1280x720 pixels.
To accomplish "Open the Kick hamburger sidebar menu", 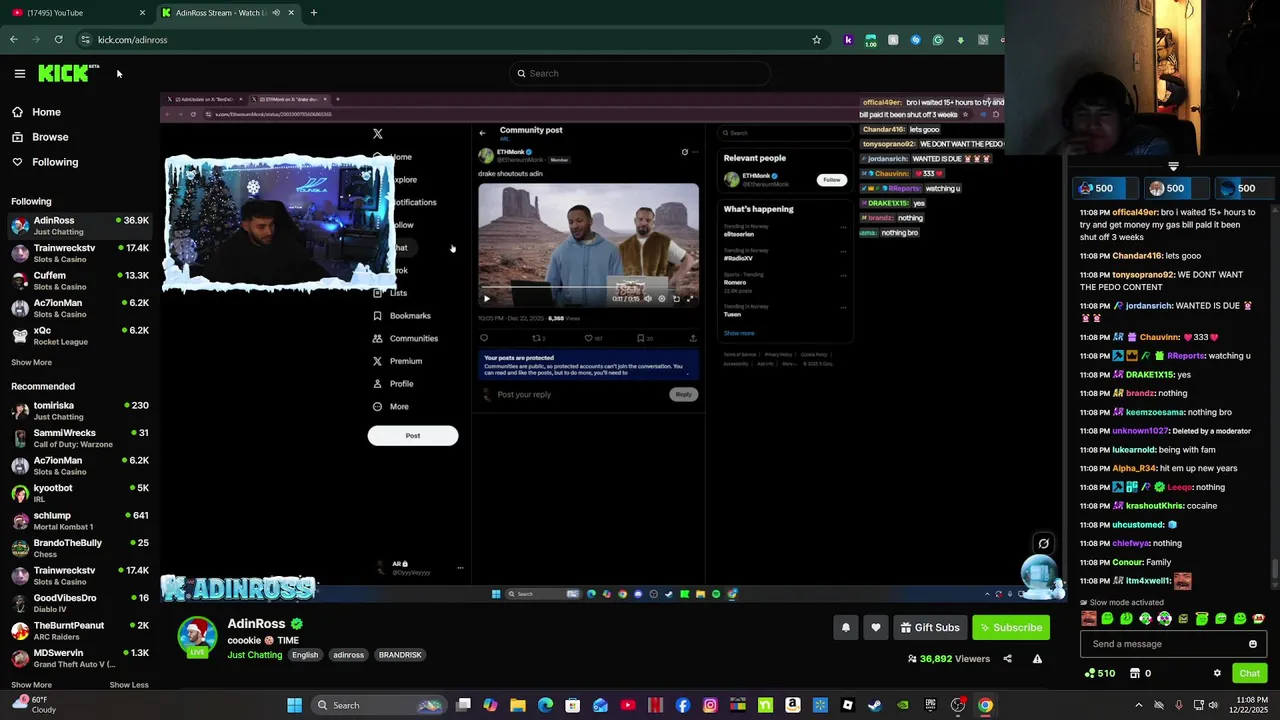I will pyautogui.click(x=19, y=73).
